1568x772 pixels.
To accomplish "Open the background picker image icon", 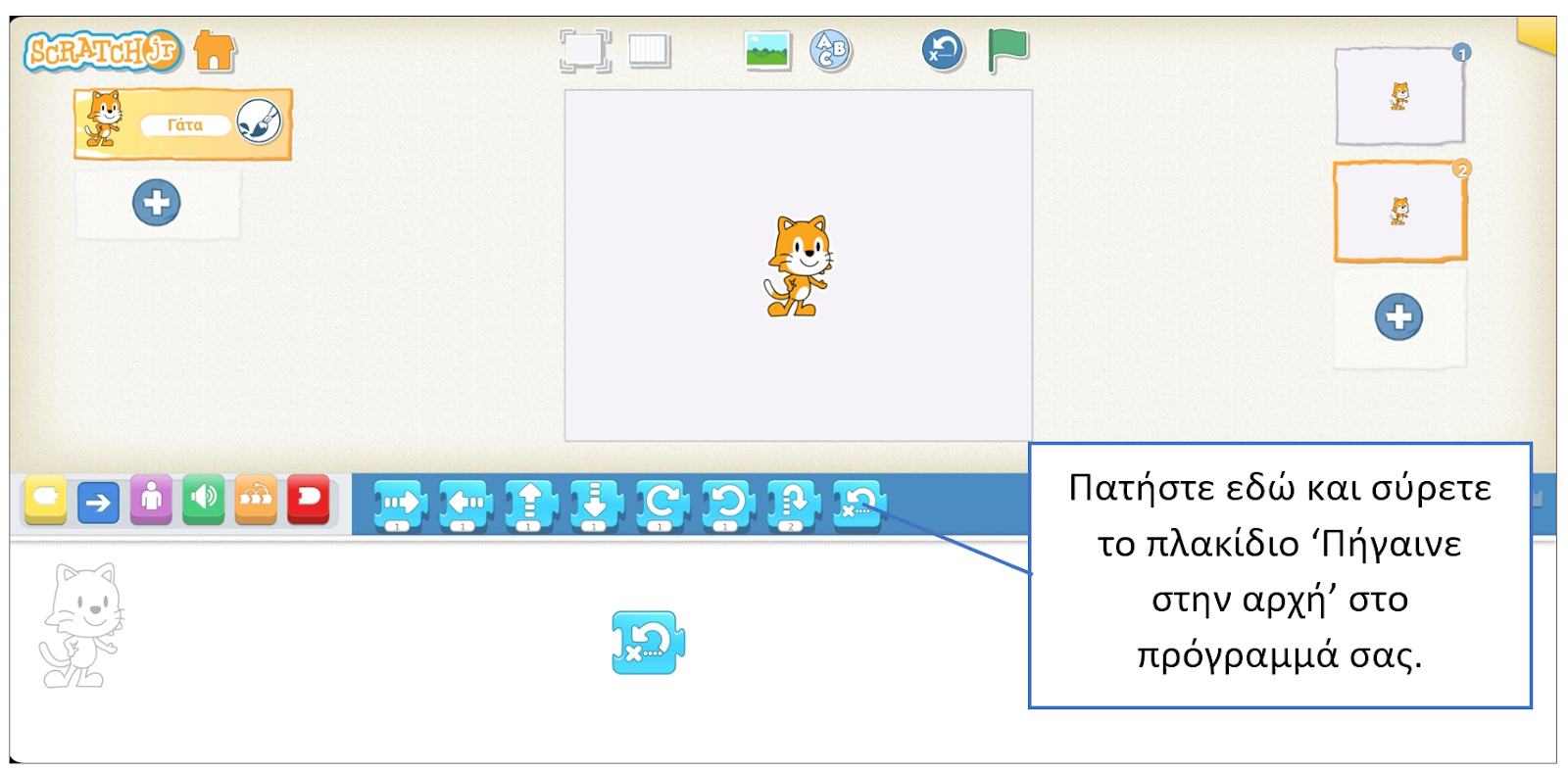I will pyautogui.click(x=768, y=50).
